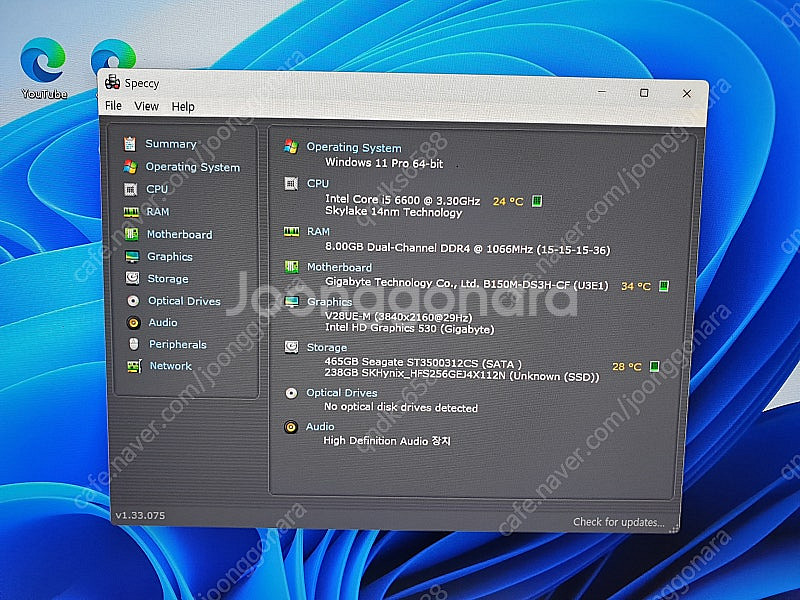This screenshot has width=800, height=600.
Task: Open the View menu
Action: (x=146, y=106)
